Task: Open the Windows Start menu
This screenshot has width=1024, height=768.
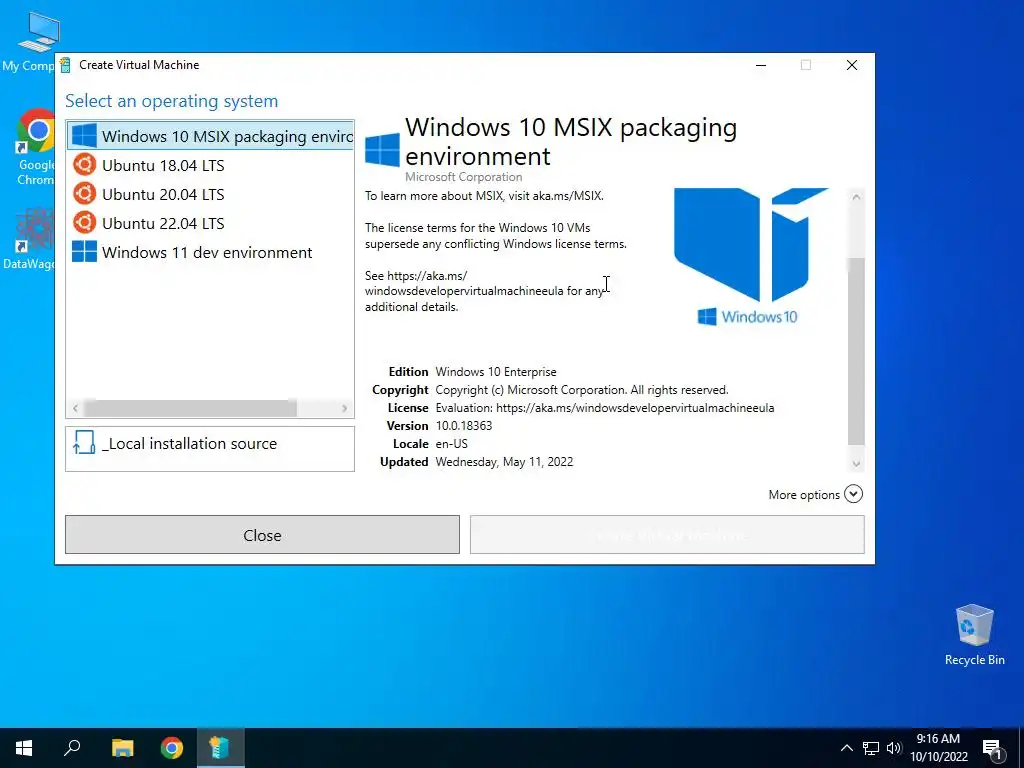Action: tap(24, 748)
